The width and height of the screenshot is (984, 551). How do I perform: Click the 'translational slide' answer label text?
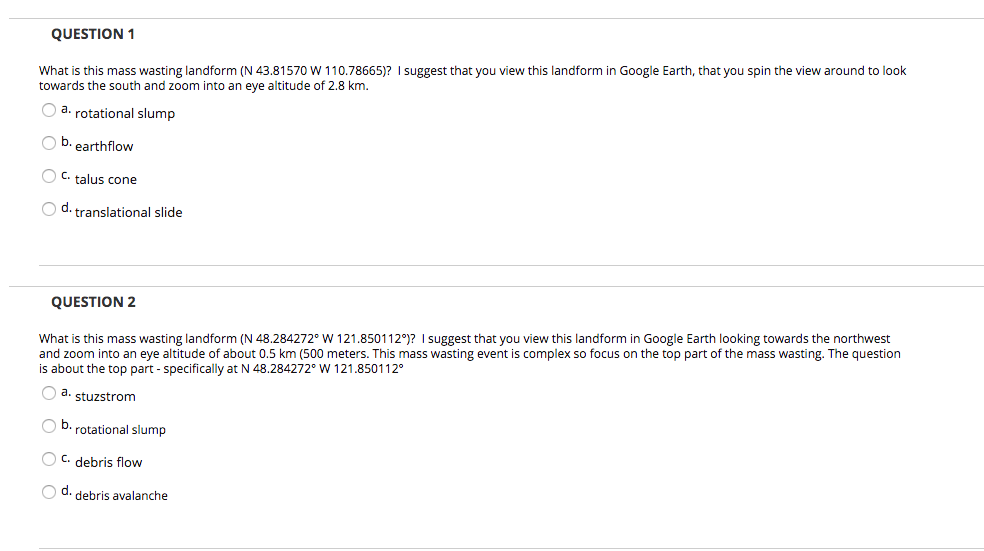[129, 212]
